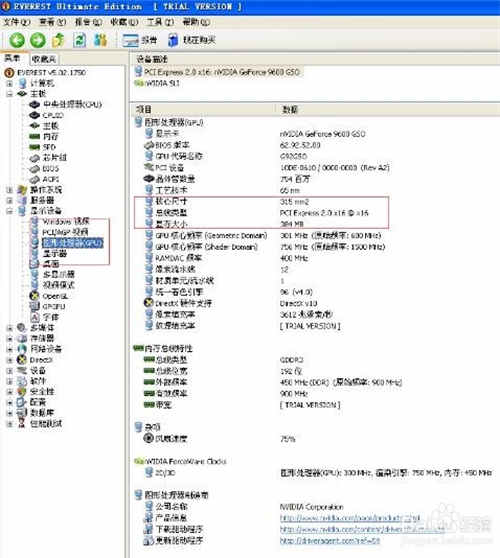Viewport: 500px width, 558px height.
Task: Click the Up level toolbar icon
Action: tap(58, 40)
